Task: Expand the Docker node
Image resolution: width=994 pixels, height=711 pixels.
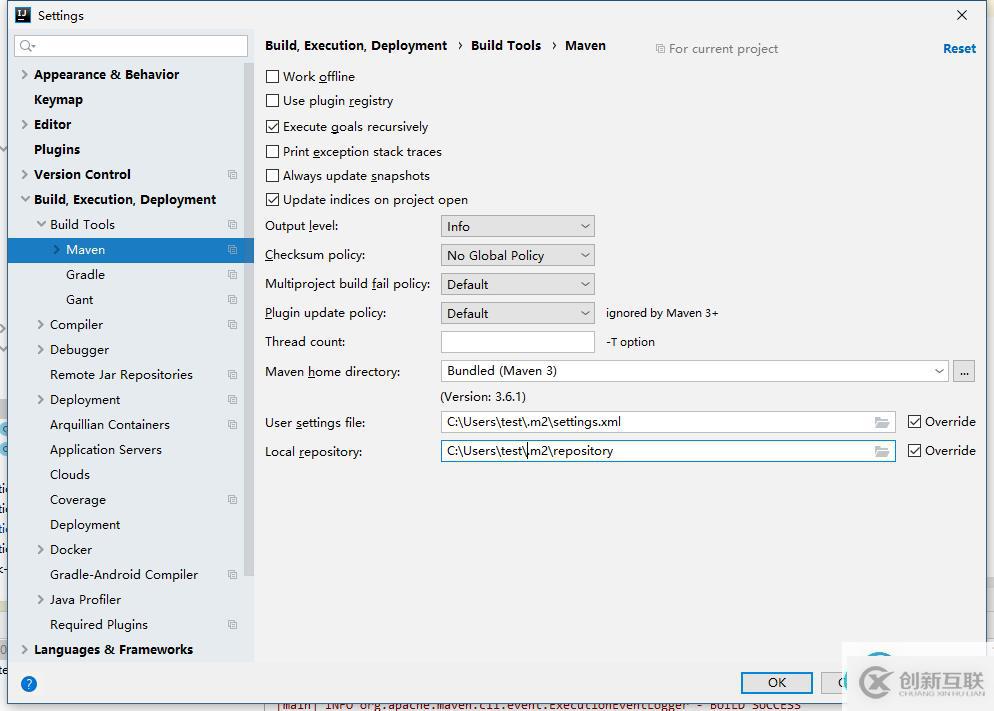Action: [41, 549]
